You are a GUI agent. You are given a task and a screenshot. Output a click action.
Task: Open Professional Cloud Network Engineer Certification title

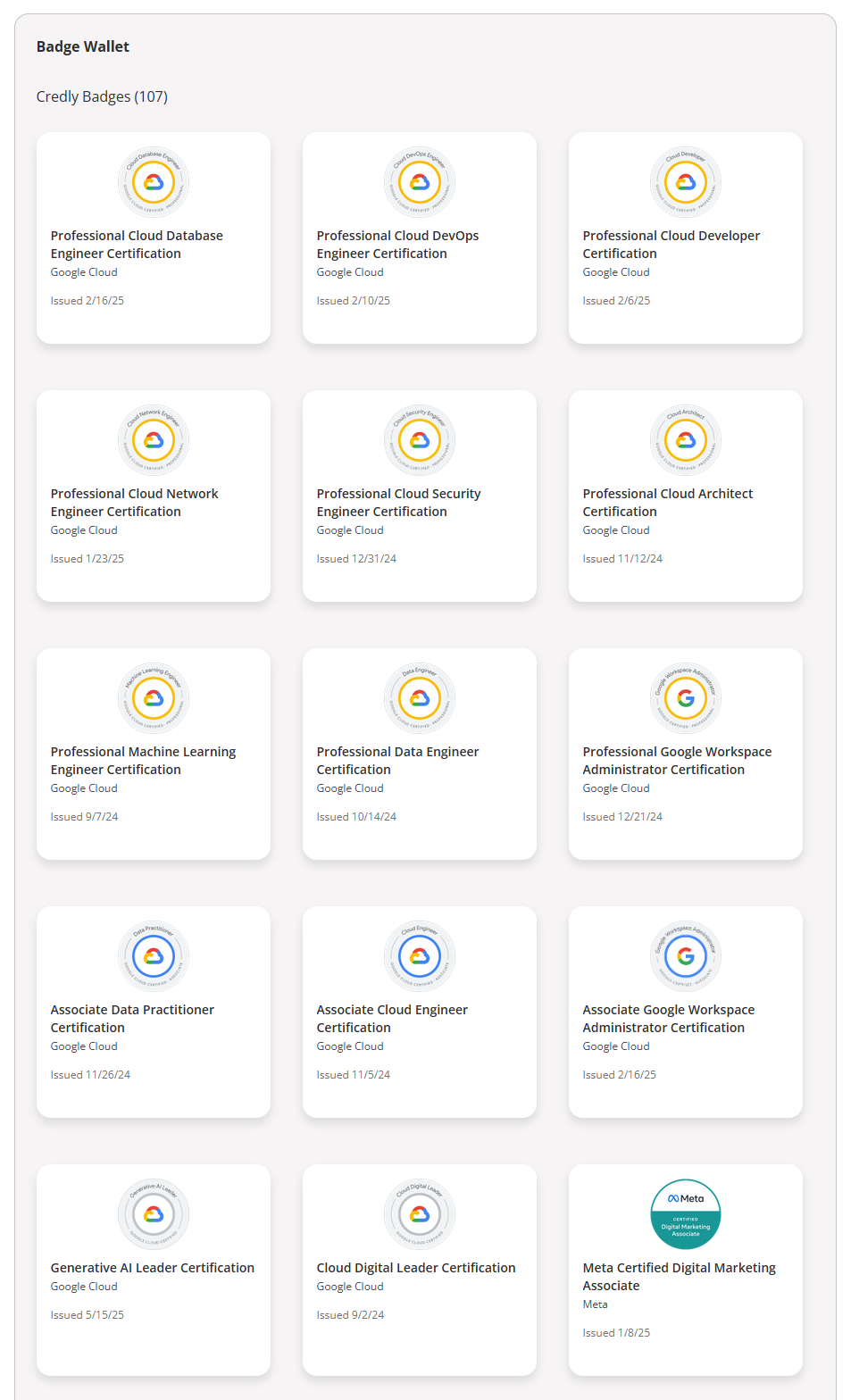point(134,503)
